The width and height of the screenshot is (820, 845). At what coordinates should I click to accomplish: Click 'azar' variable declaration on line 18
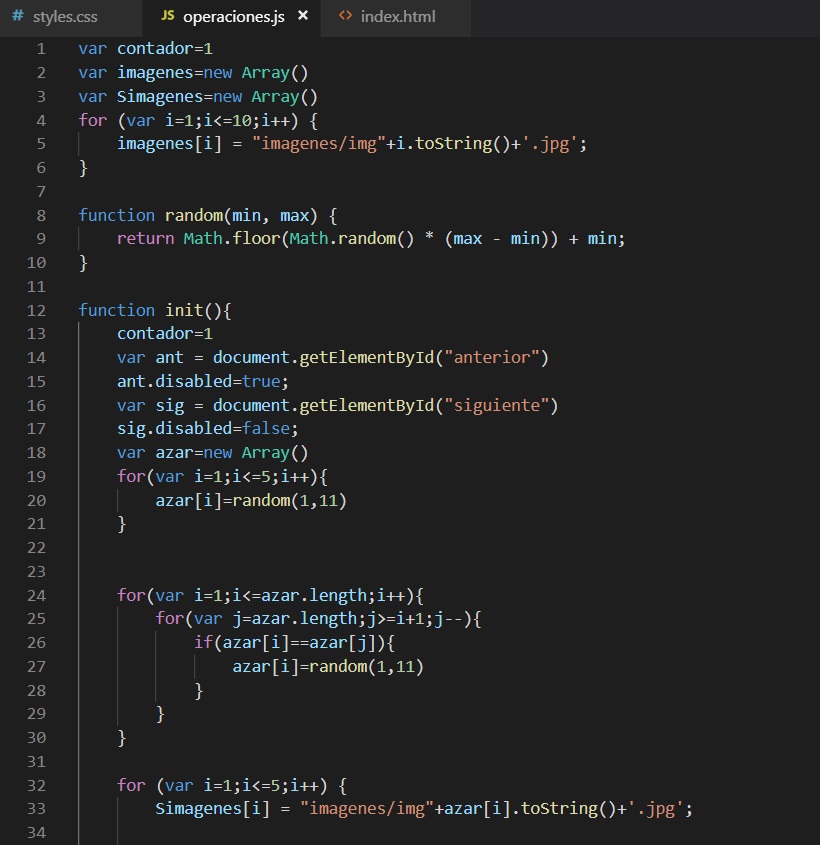point(175,452)
